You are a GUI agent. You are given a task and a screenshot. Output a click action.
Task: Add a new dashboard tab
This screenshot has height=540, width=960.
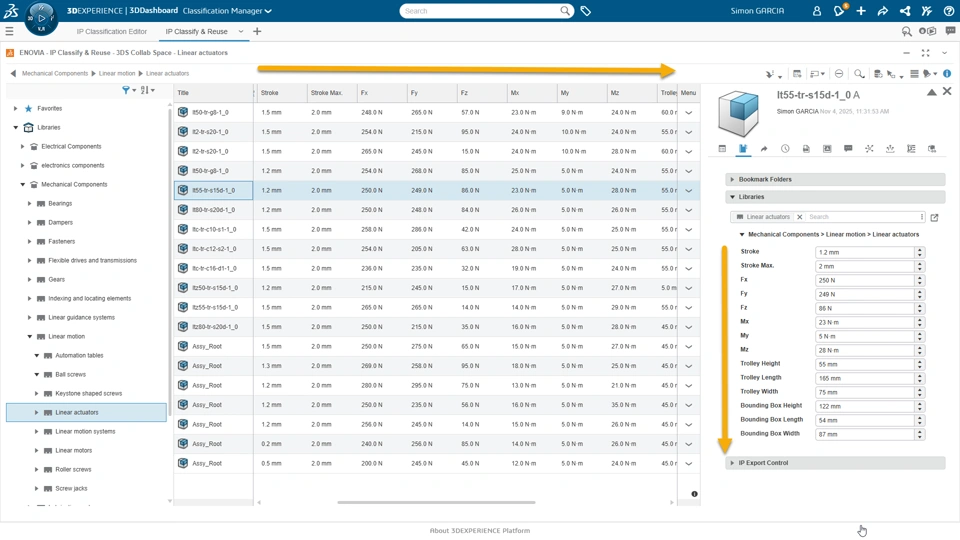click(x=257, y=31)
